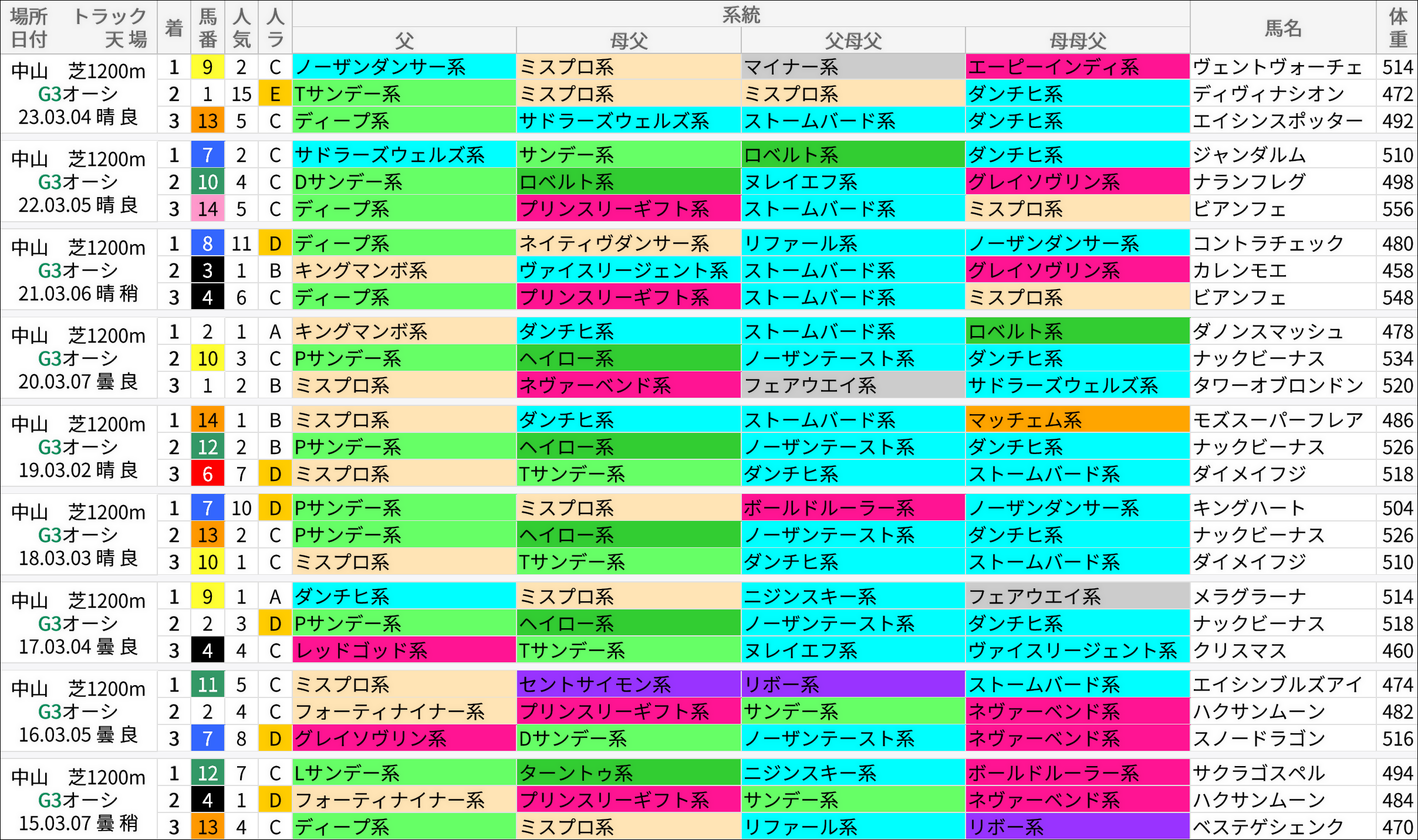Image resolution: width=1418 pixels, height=840 pixels.
Task: Select horse name スノードラゴン
Action: click(x=1258, y=739)
